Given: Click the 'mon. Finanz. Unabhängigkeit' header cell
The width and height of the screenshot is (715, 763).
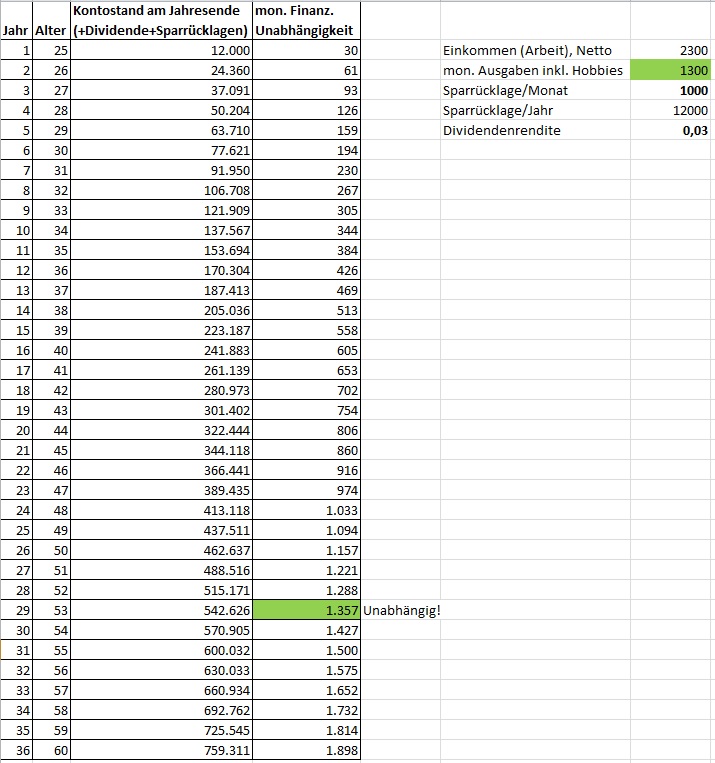Looking at the screenshot, I should pos(306,20).
